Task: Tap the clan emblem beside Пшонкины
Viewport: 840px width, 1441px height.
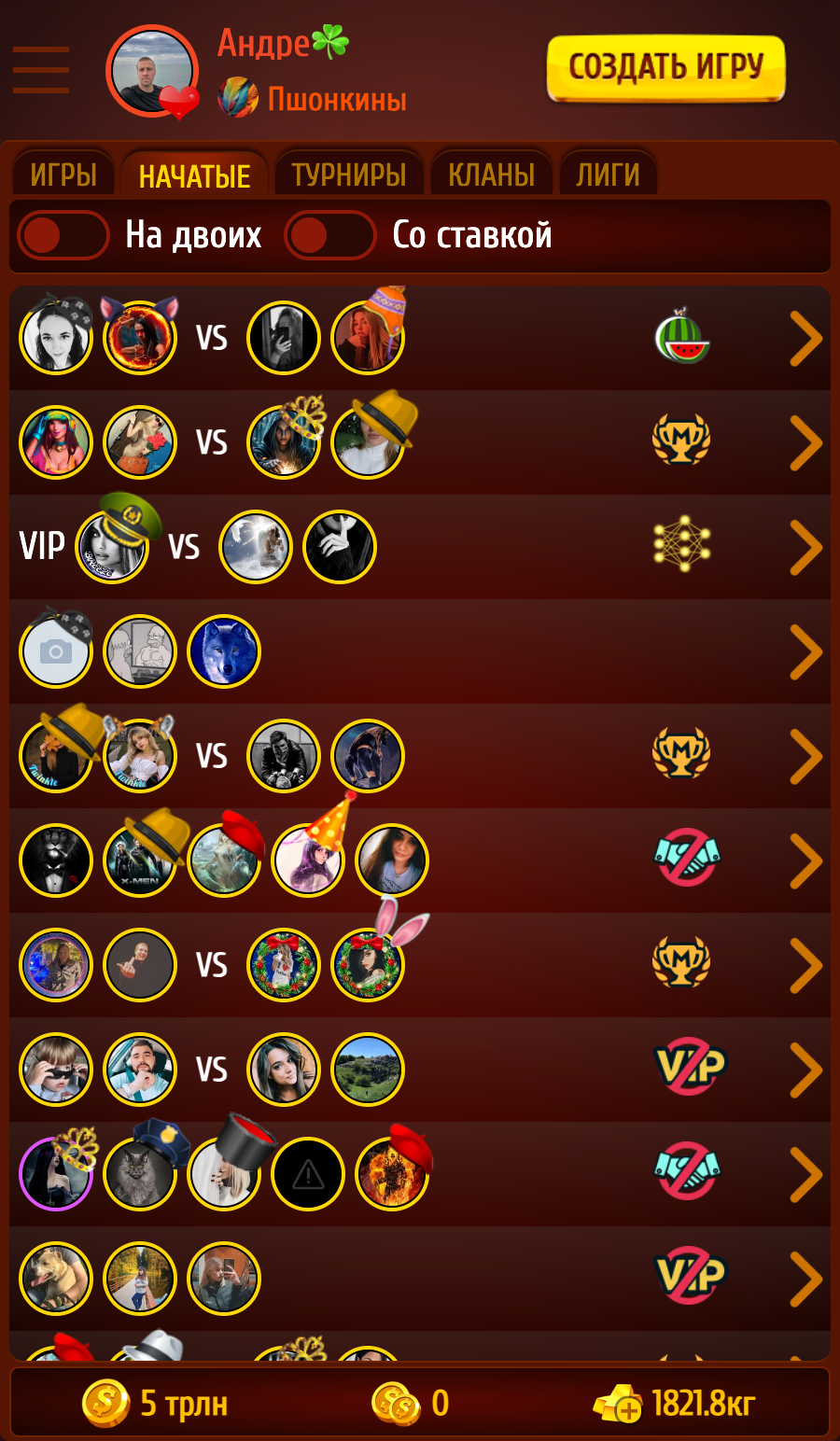Action: (x=238, y=98)
